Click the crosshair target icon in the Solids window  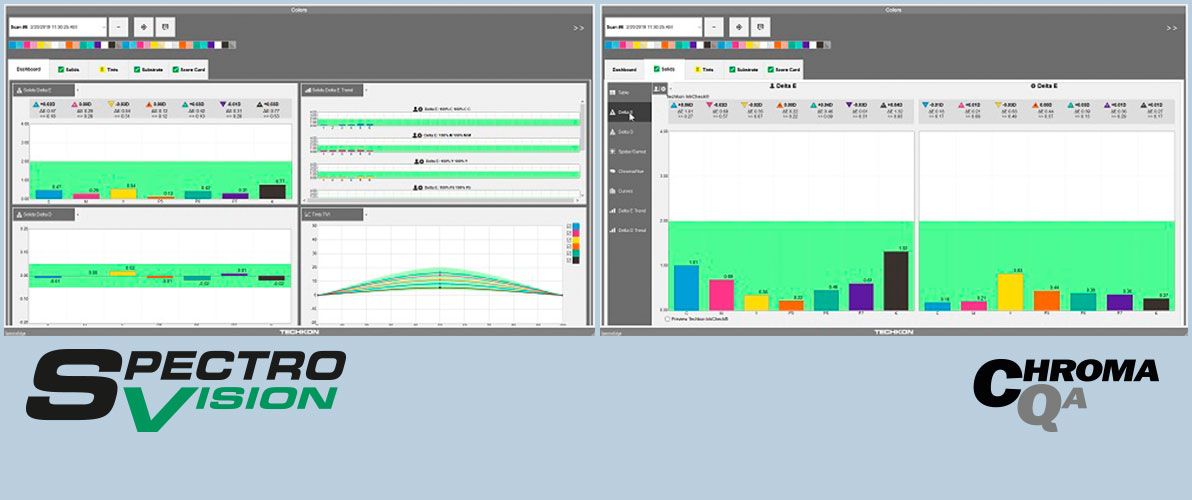pos(739,26)
